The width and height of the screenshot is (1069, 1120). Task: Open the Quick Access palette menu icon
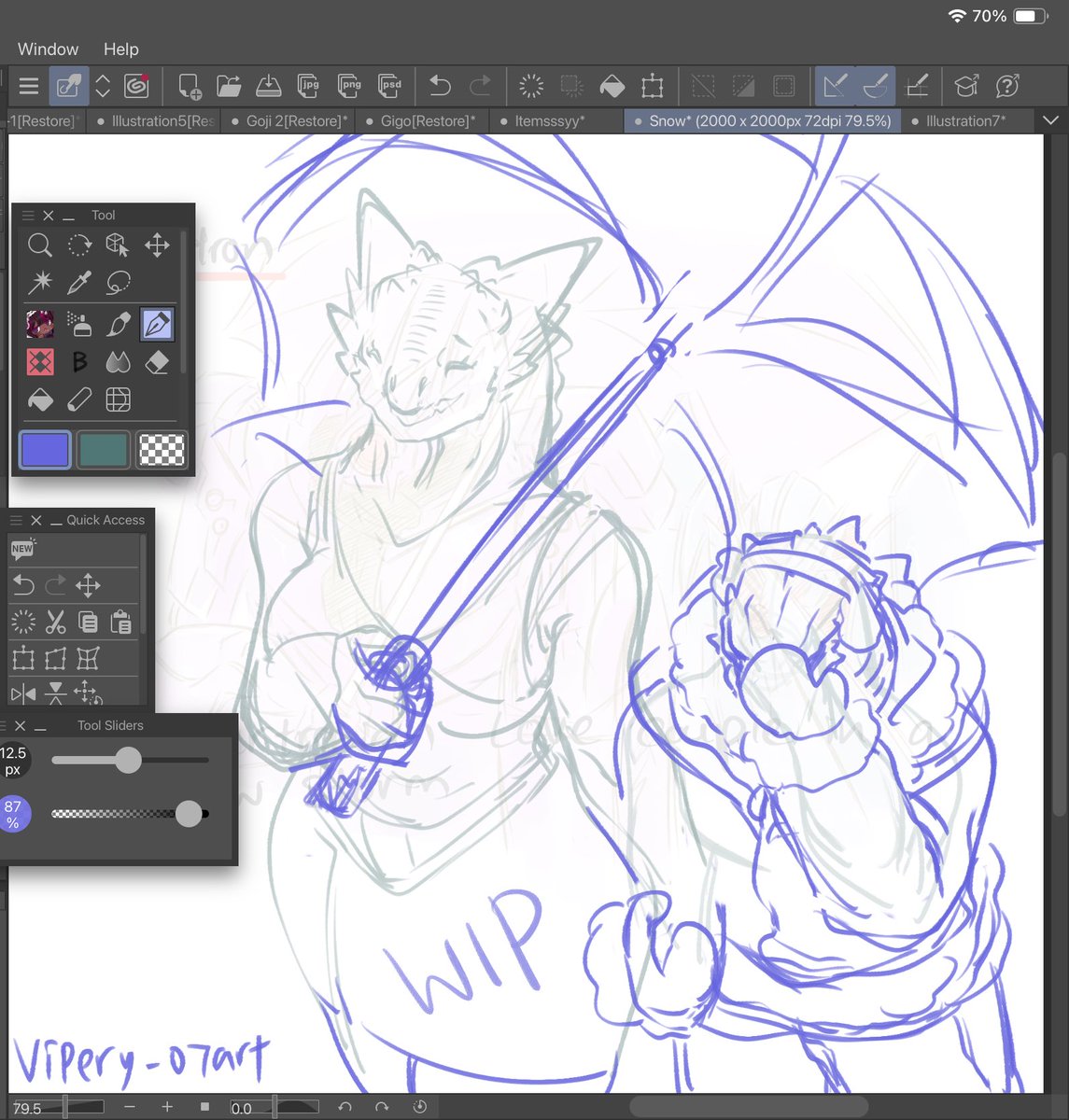16,521
